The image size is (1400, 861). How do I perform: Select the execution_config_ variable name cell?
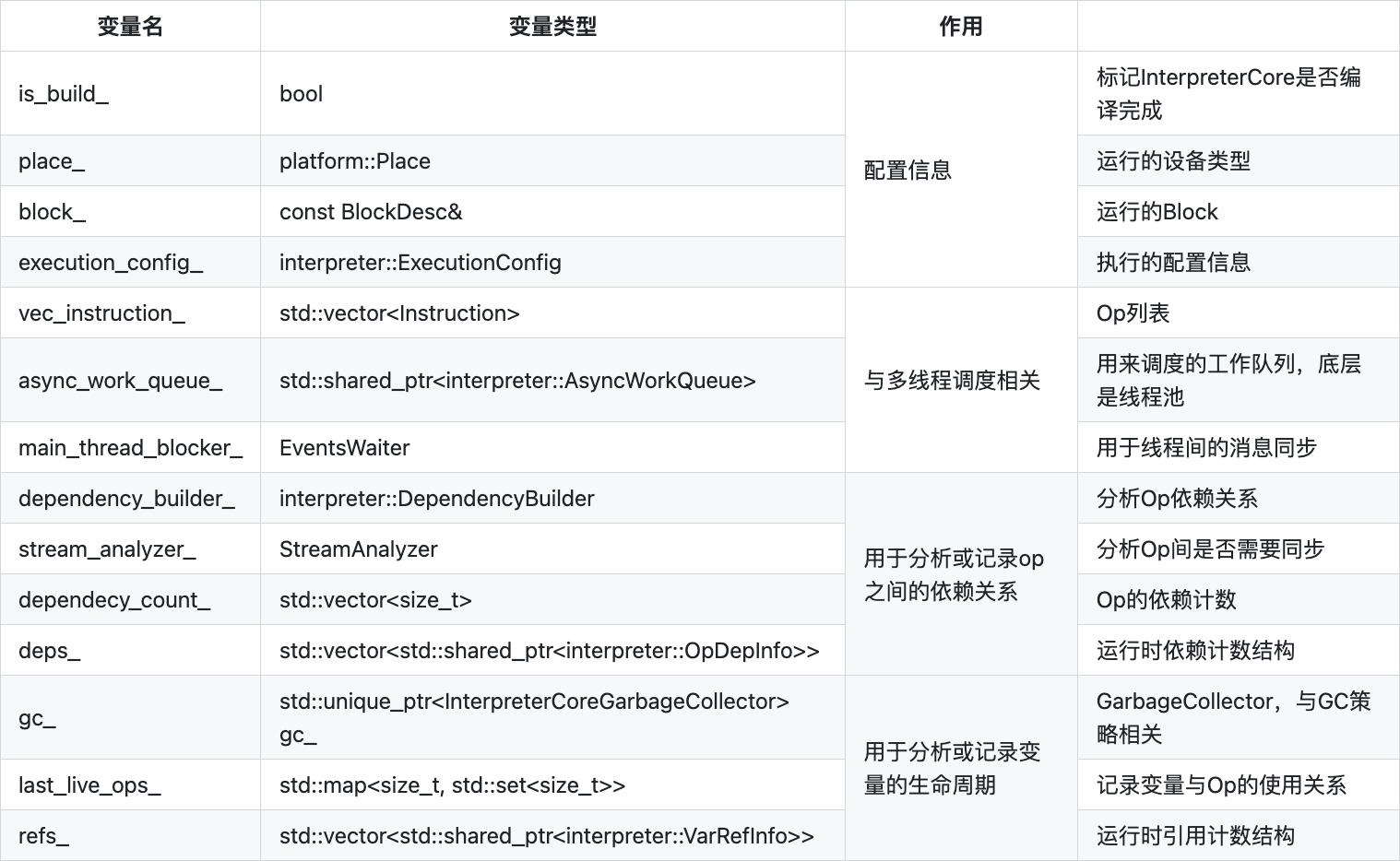pyautogui.click(x=130, y=262)
